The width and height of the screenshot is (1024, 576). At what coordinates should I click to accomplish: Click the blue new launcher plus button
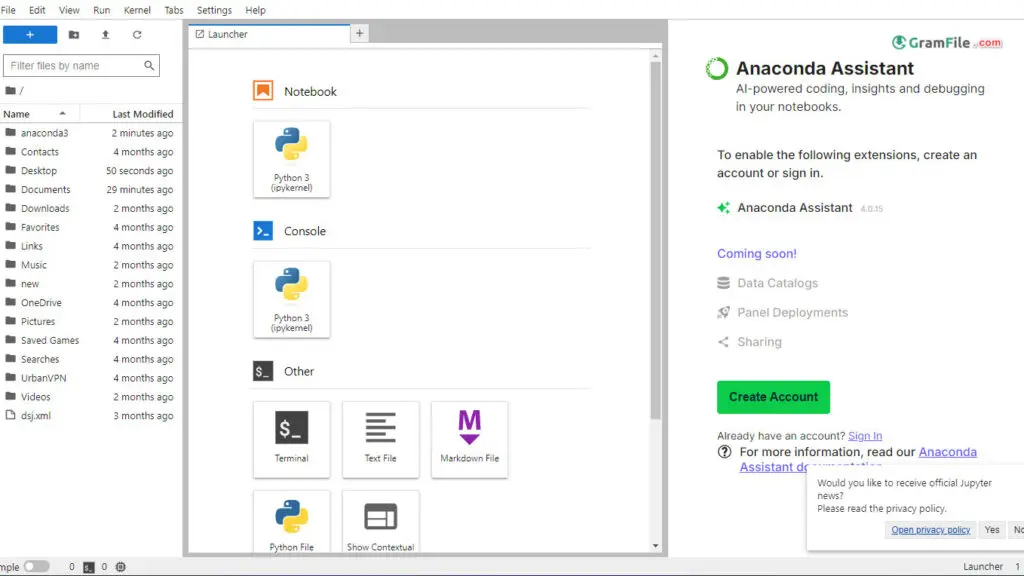[x=30, y=35]
